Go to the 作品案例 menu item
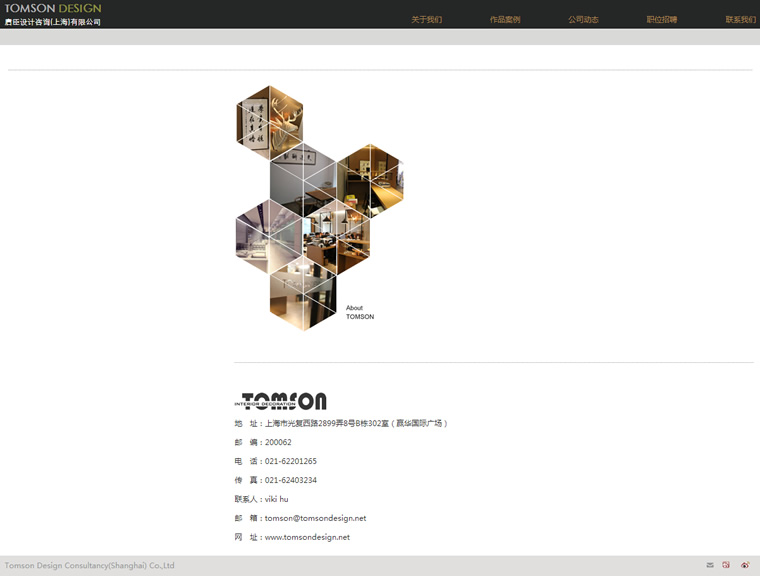The height and width of the screenshot is (576, 760). [x=505, y=20]
